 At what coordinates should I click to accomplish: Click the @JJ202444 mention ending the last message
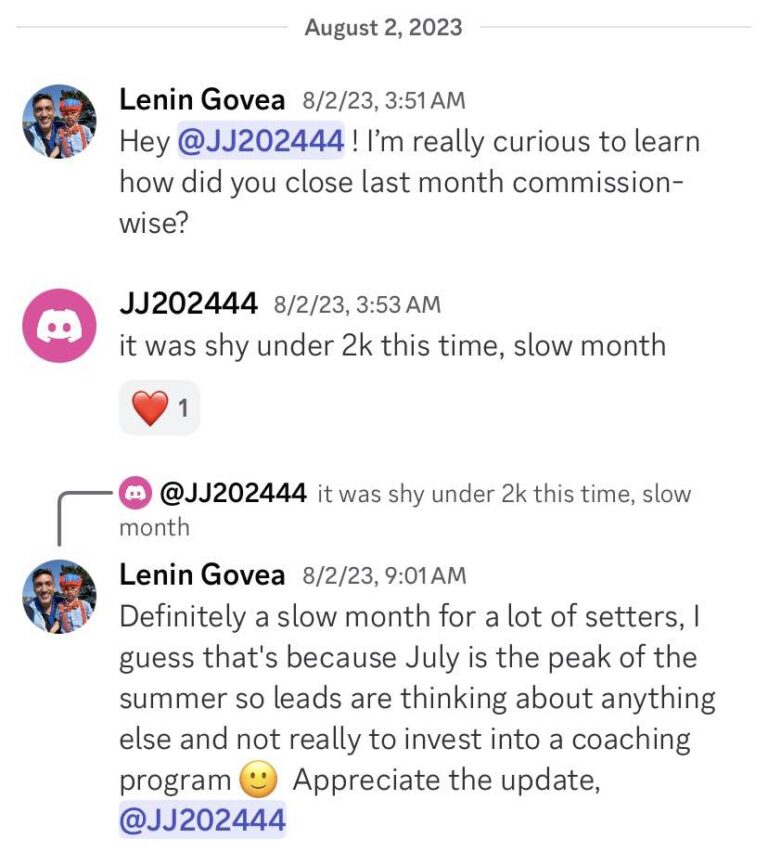202,819
